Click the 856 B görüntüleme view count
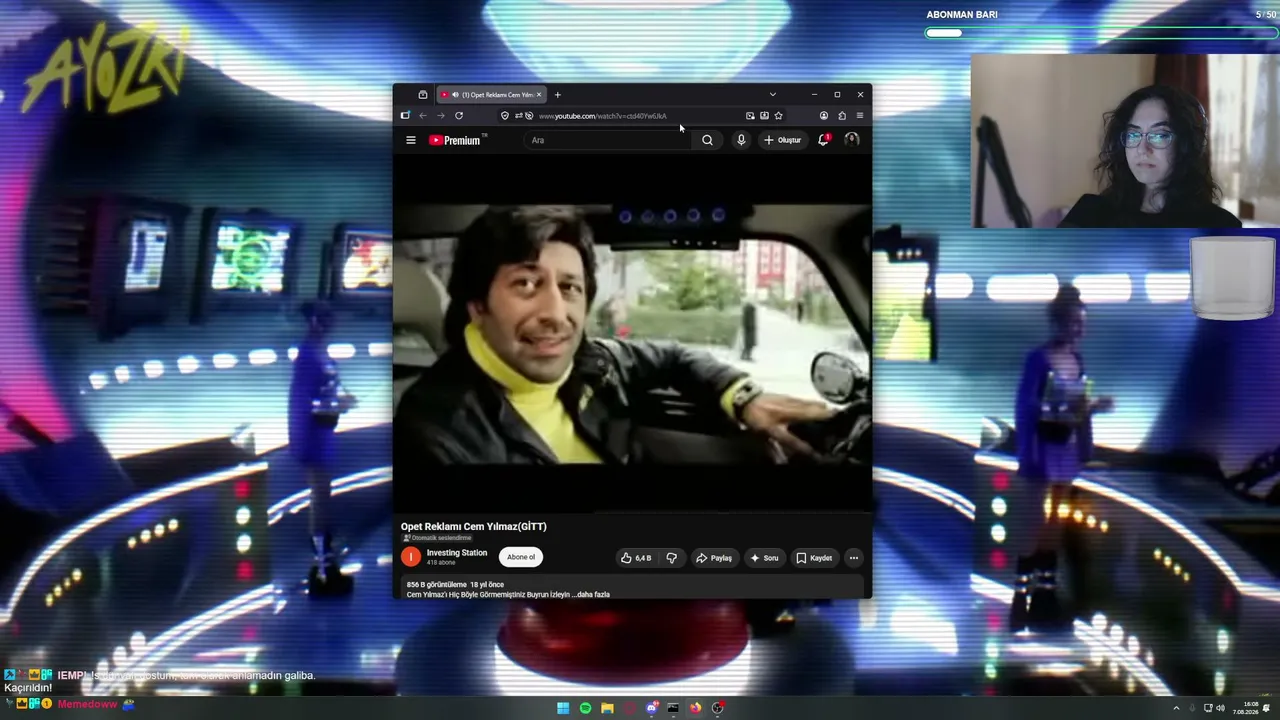 coord(437,584)
